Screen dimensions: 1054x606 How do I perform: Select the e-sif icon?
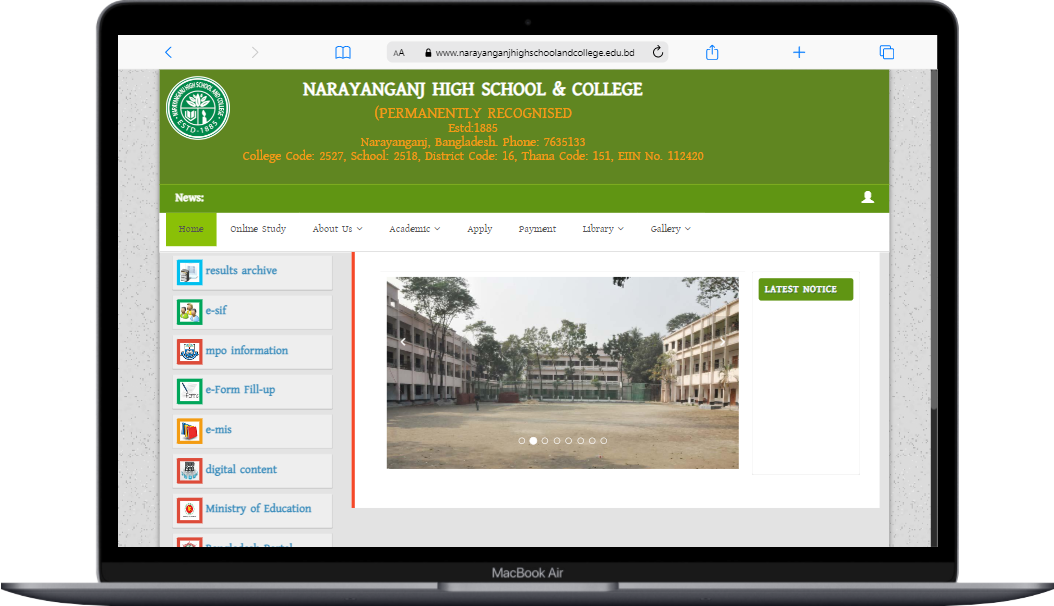click(190, 311)
